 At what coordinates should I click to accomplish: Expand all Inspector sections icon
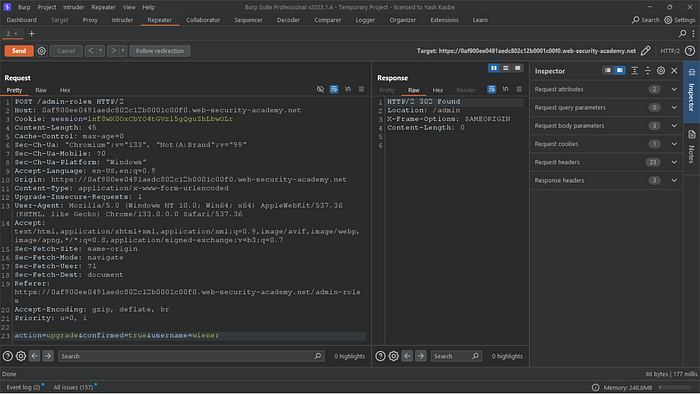[x=634, y=71]
